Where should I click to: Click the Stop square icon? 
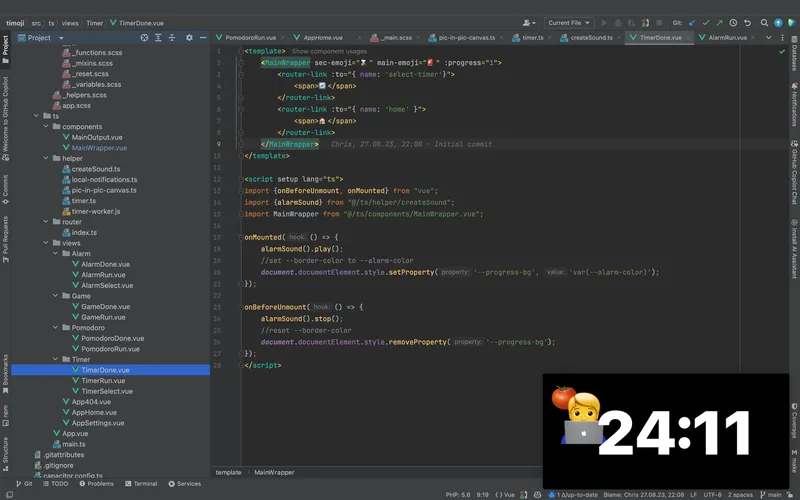(x=659, y=23)
